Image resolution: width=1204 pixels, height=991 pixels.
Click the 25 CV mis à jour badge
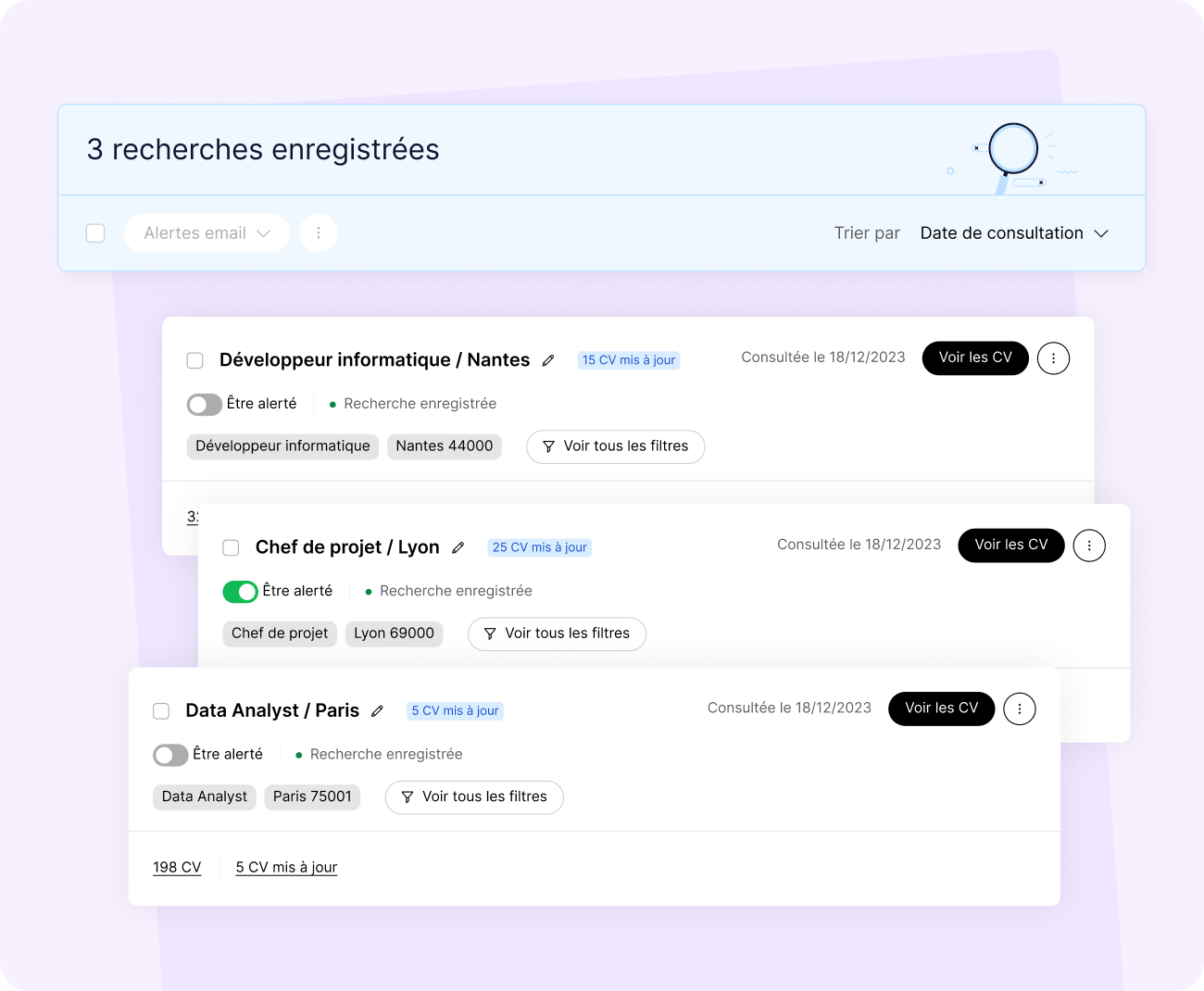point(539,546)
